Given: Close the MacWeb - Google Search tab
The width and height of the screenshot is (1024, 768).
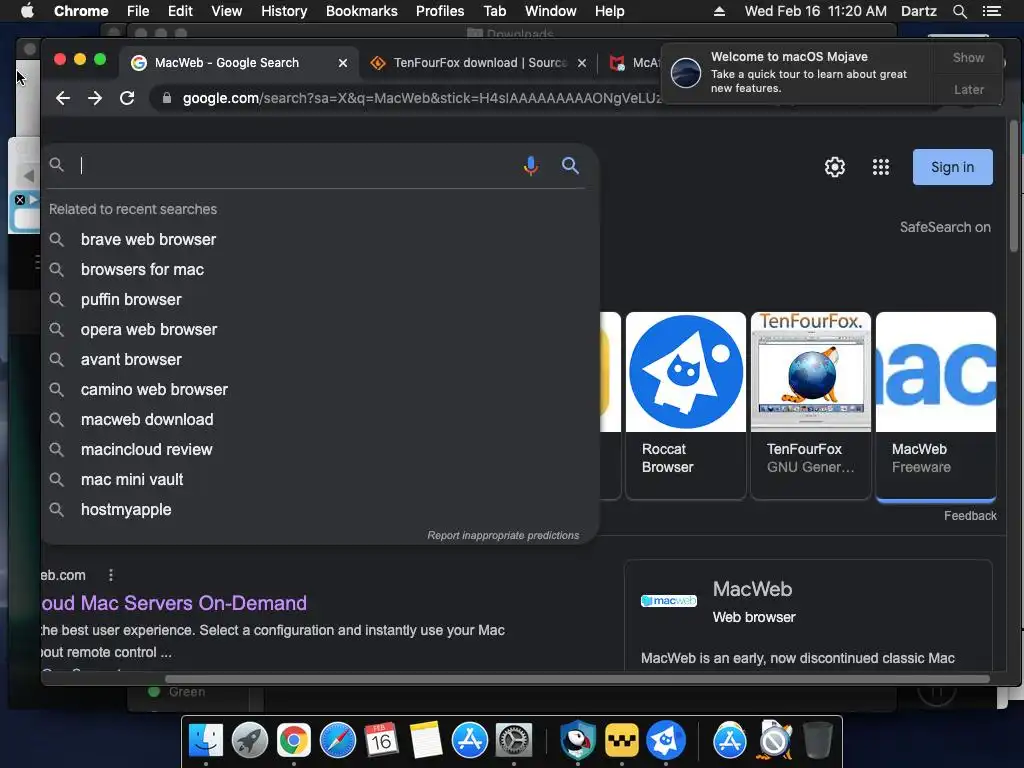Looking at the screenshot, I should pyautogui.click(x=343, y=63).
